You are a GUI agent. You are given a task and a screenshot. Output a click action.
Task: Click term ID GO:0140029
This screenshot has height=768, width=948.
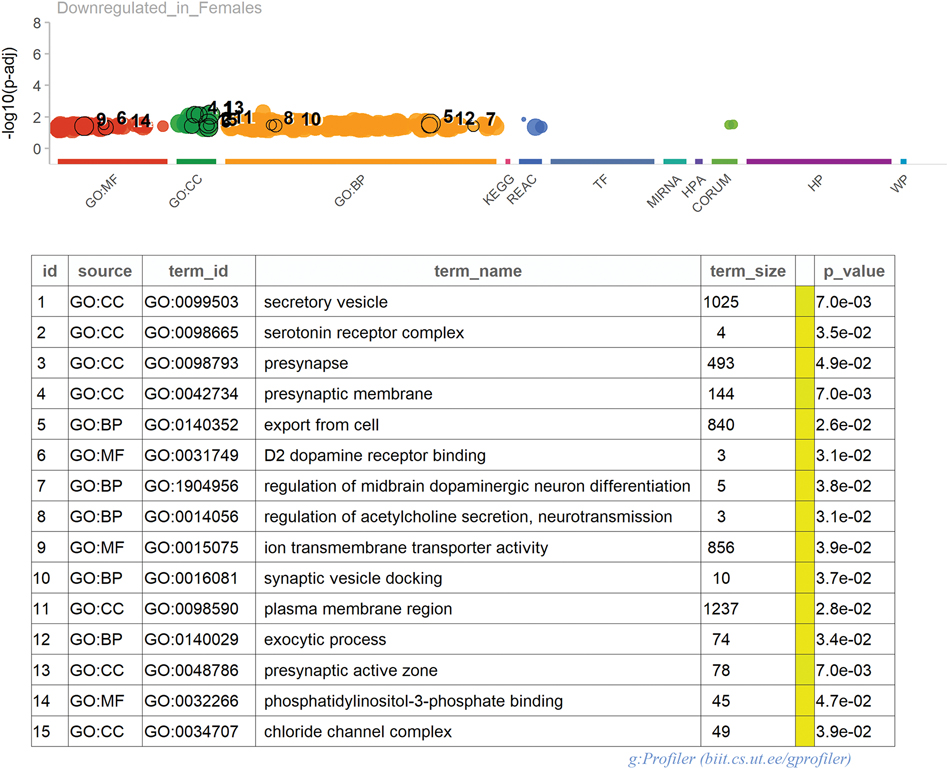pos(191,639)
